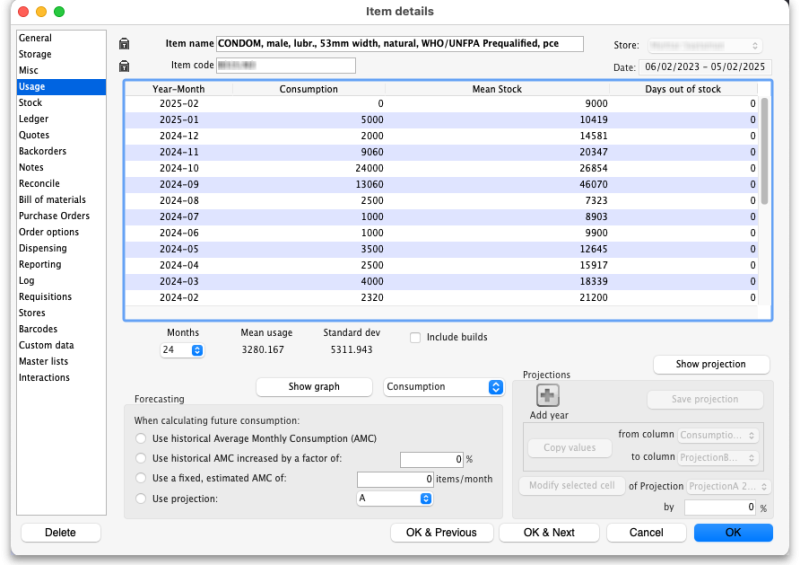
Task: Click the Show graph button
Action: 314,387
